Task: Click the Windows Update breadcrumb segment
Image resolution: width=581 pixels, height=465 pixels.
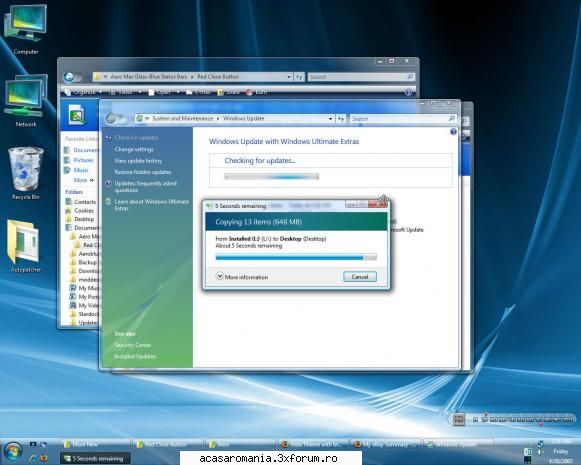Action: click(243, 119)
